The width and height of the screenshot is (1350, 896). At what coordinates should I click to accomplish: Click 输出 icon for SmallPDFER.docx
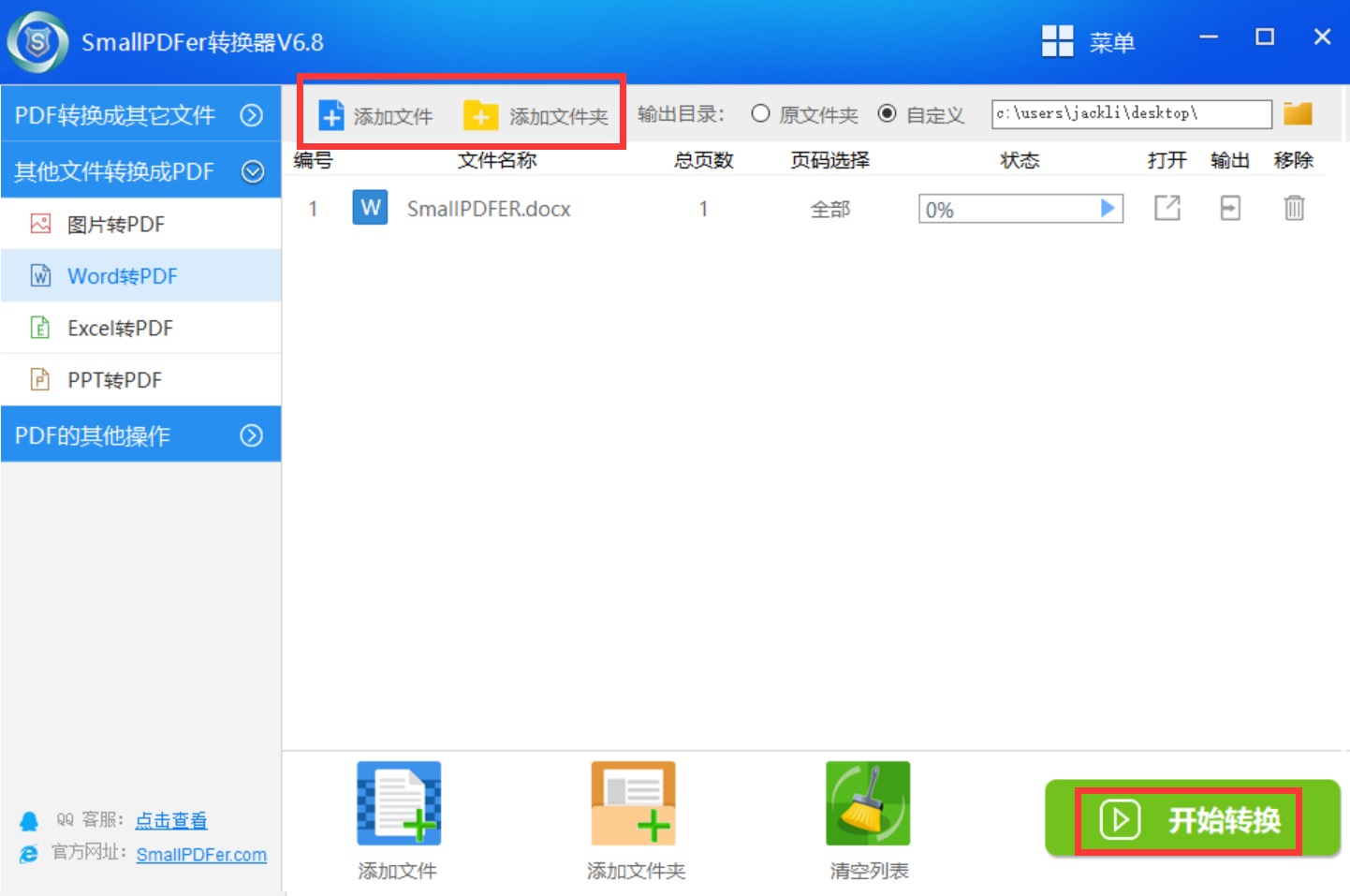[x=1230, y=208]
